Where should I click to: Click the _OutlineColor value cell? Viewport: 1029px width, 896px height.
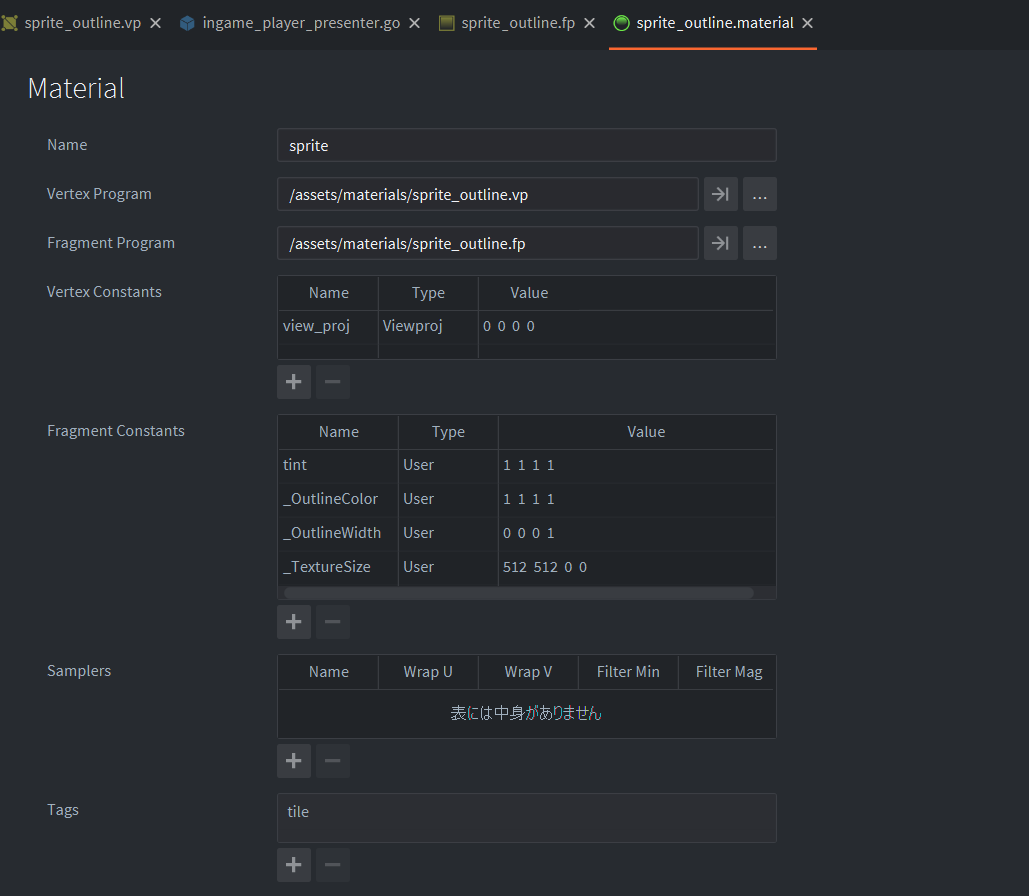point(635,500)
